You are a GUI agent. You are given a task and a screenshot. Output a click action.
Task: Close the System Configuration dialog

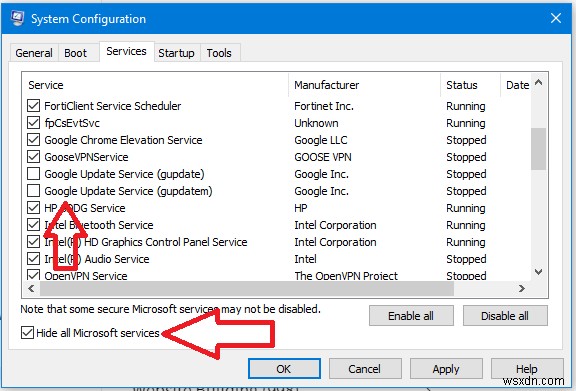pos(556,18)
